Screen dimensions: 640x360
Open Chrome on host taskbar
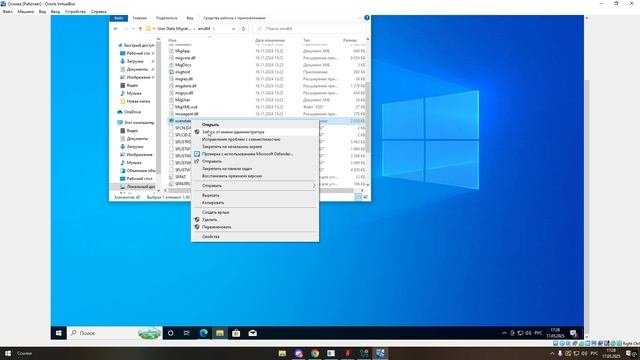tap(315, 353)
